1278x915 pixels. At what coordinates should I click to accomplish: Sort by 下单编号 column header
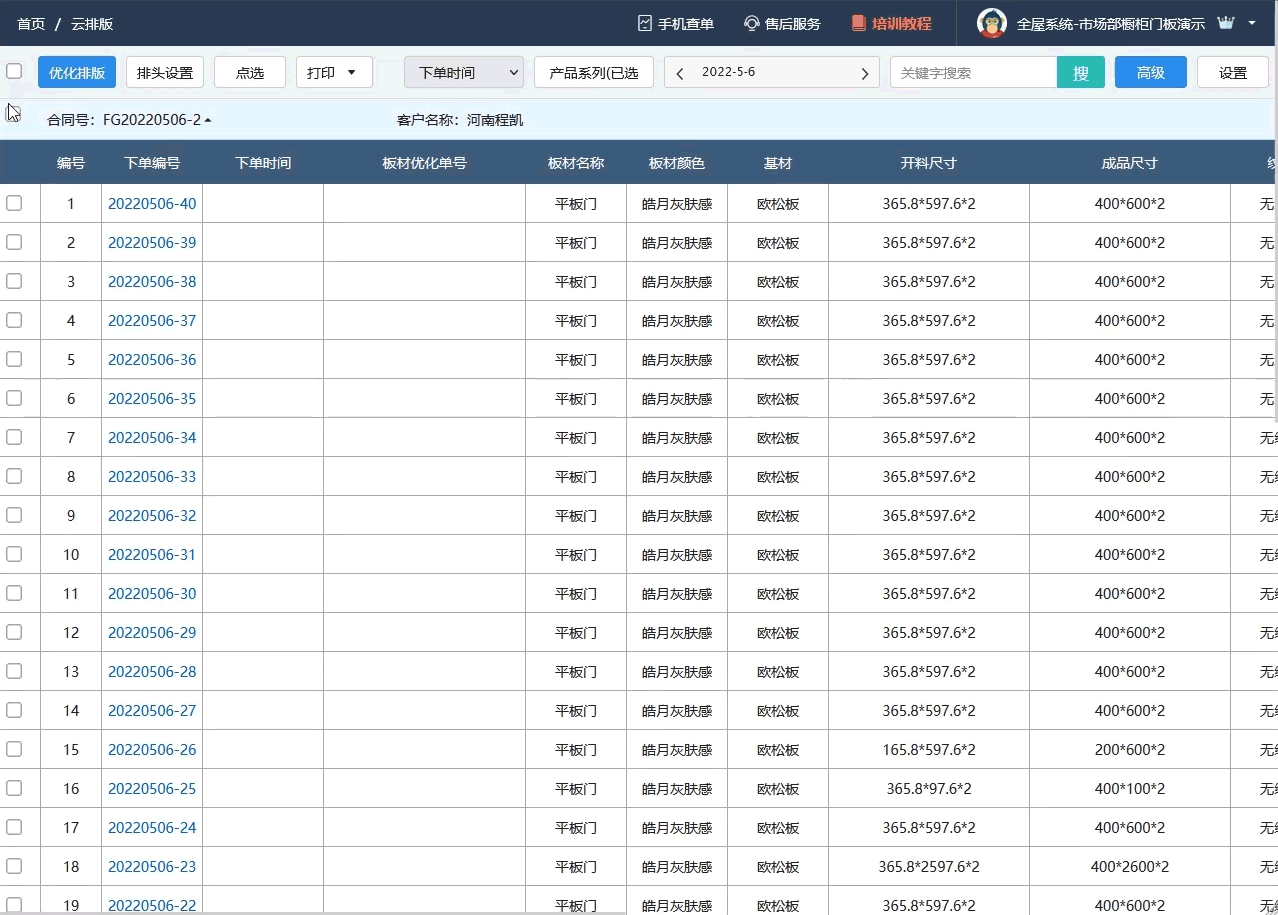pos(152,163)
